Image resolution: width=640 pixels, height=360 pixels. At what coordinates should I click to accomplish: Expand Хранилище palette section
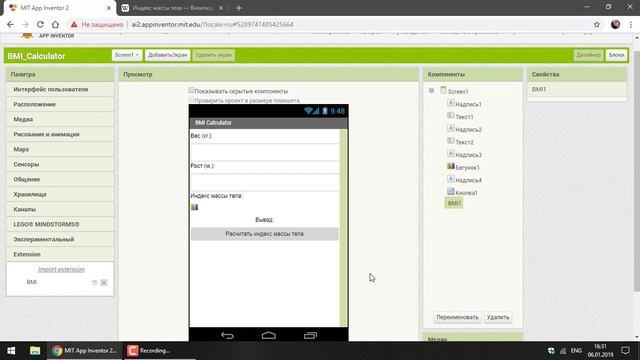60,194
